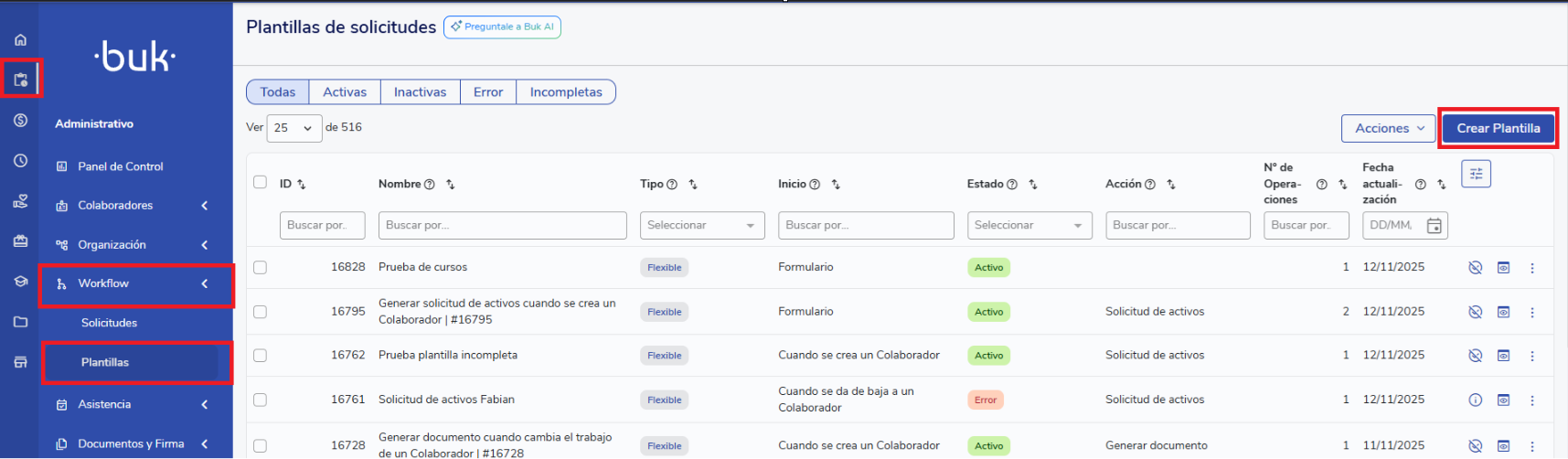Image resolution: width=1568 pixels, height=459 pixels.
Task: Switch to the Inactivas tab
Action: click(420, 92)
